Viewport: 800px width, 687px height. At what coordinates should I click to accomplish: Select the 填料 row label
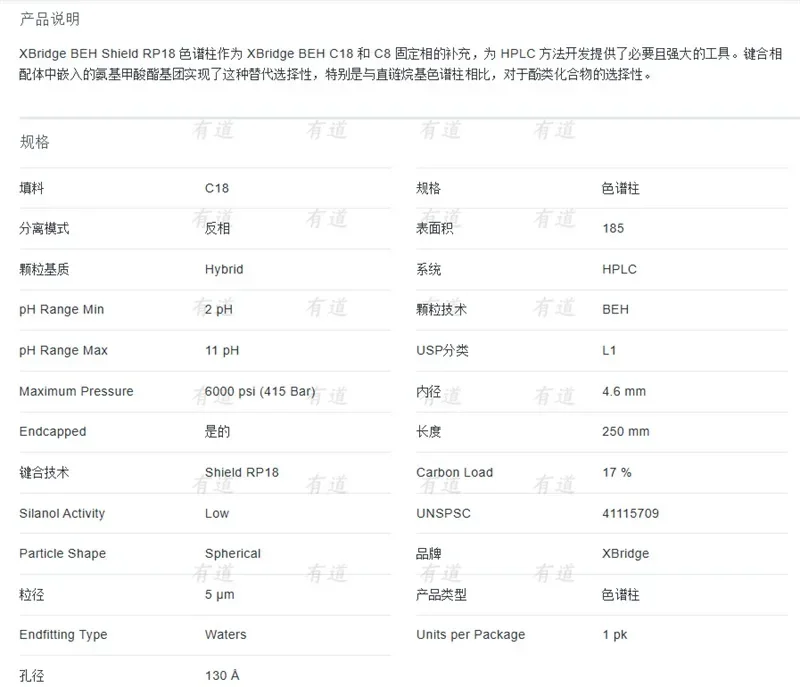click(32, 188)
